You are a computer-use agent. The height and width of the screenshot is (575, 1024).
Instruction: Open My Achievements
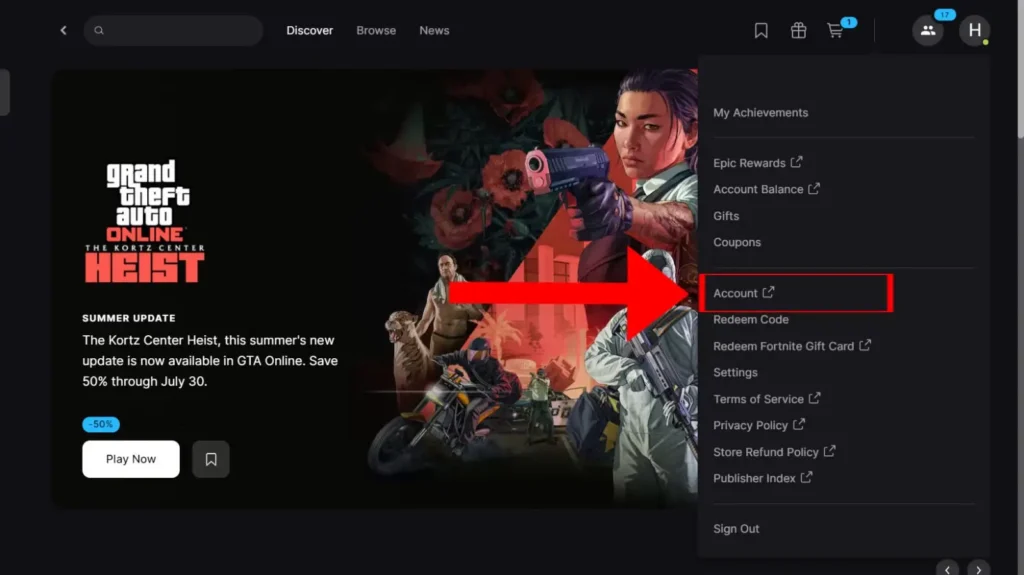click(x=760, y=112)
